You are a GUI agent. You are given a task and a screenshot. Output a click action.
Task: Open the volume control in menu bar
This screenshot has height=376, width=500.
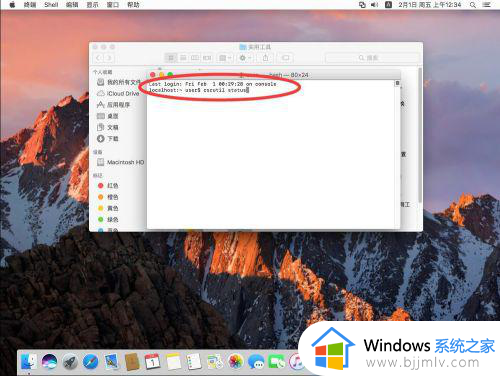375,5
